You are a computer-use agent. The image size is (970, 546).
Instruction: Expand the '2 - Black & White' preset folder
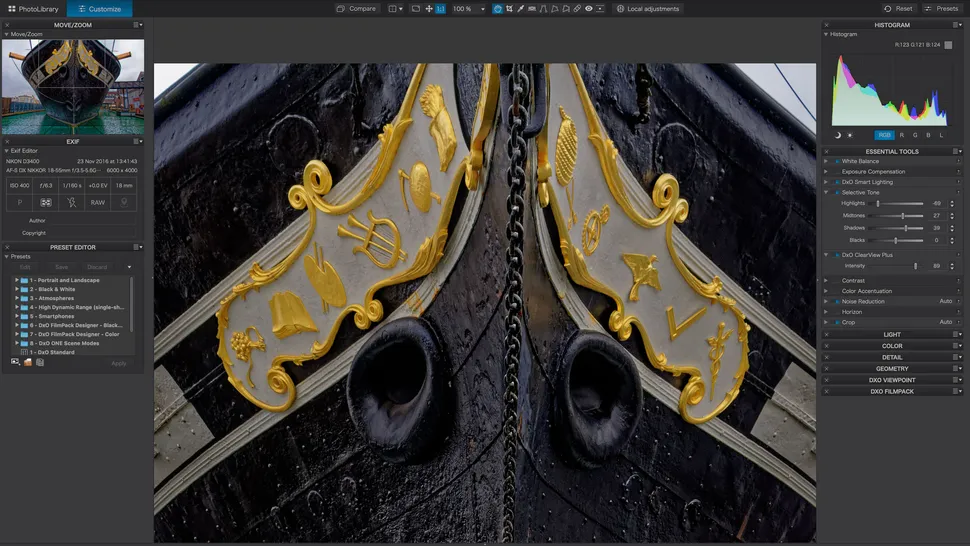(17, 289)
